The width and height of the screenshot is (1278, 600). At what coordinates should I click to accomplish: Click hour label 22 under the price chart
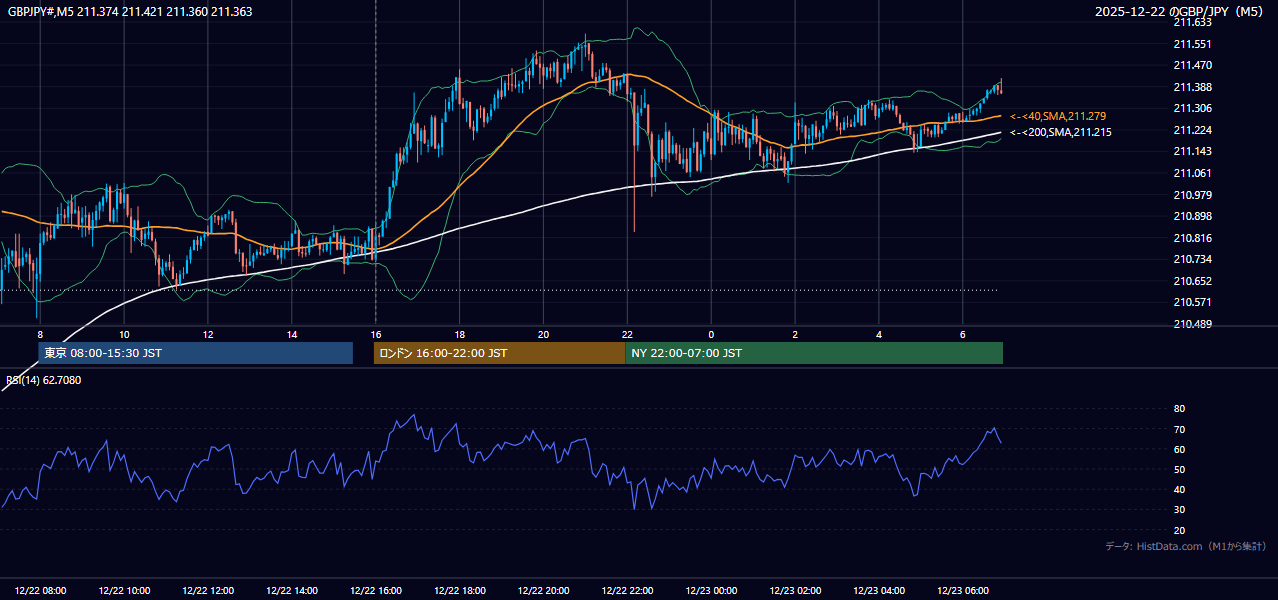tap(627, 334)
